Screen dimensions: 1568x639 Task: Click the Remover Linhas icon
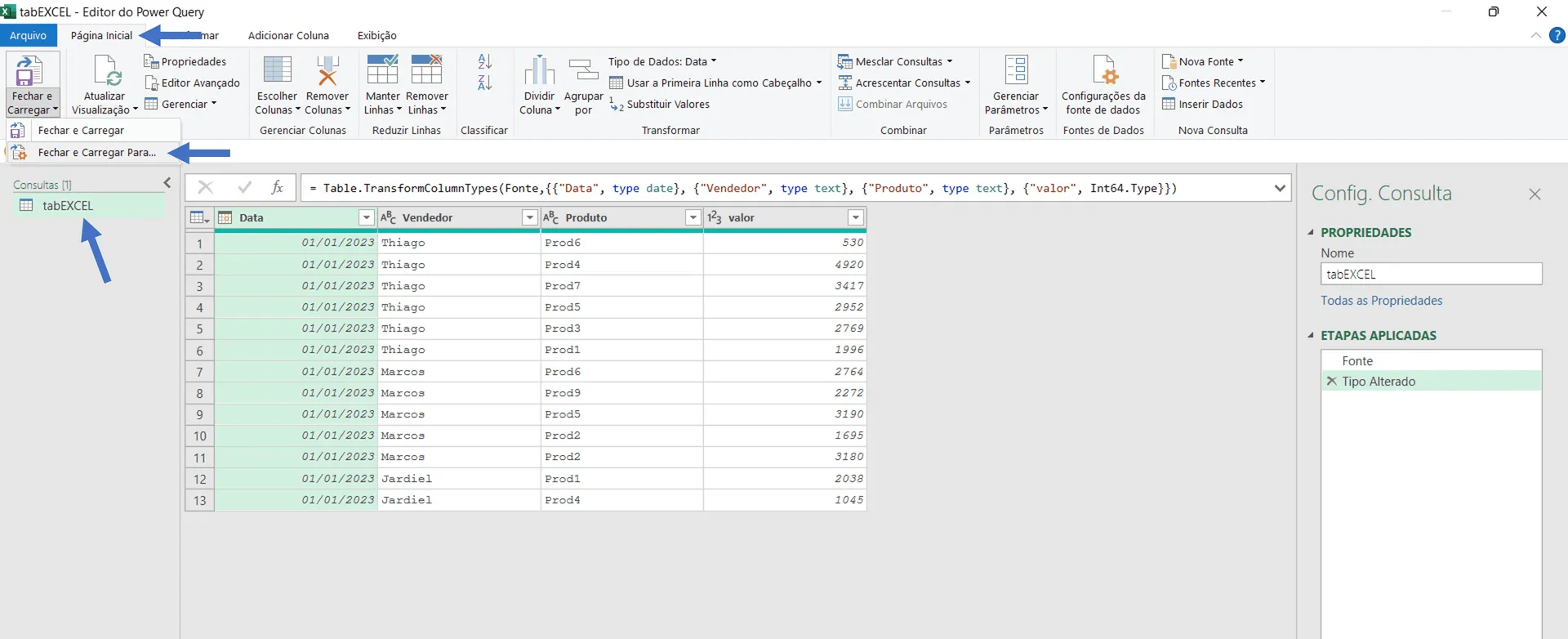pos(426,70)
